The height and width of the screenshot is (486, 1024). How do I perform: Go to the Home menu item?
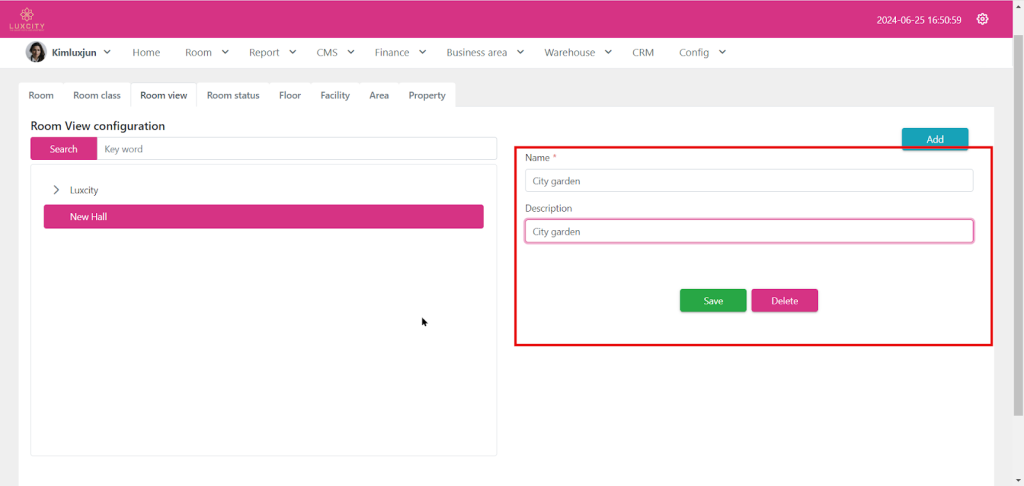pyautogui.click(x=146, y=52)
